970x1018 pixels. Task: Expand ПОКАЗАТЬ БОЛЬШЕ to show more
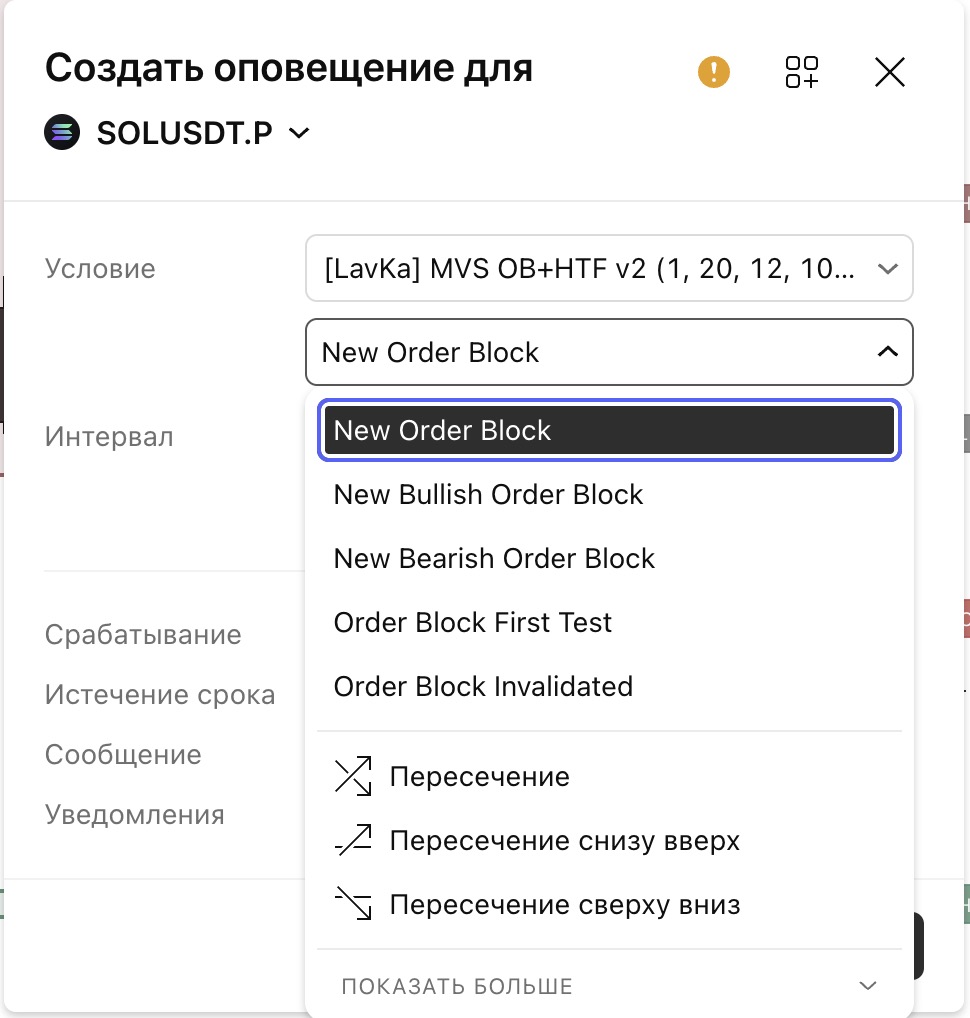tap(609, 986)
